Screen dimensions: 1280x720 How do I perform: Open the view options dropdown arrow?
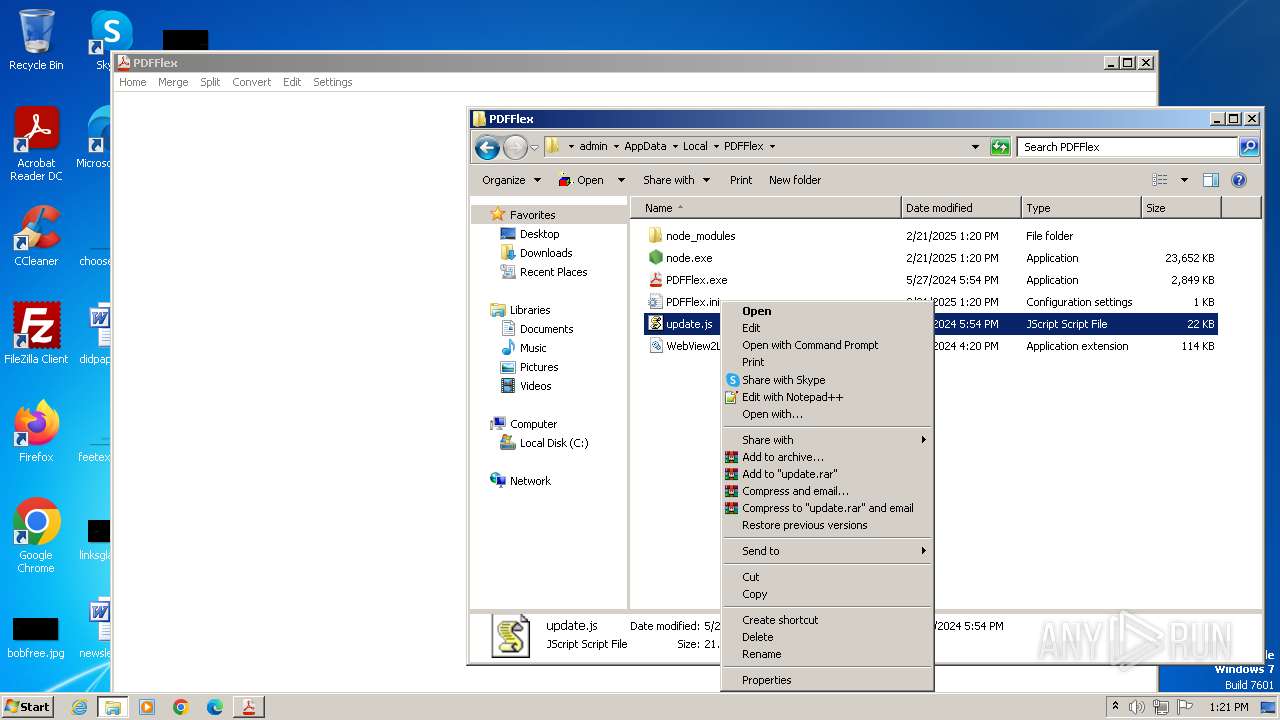[x=1184, y=180]
